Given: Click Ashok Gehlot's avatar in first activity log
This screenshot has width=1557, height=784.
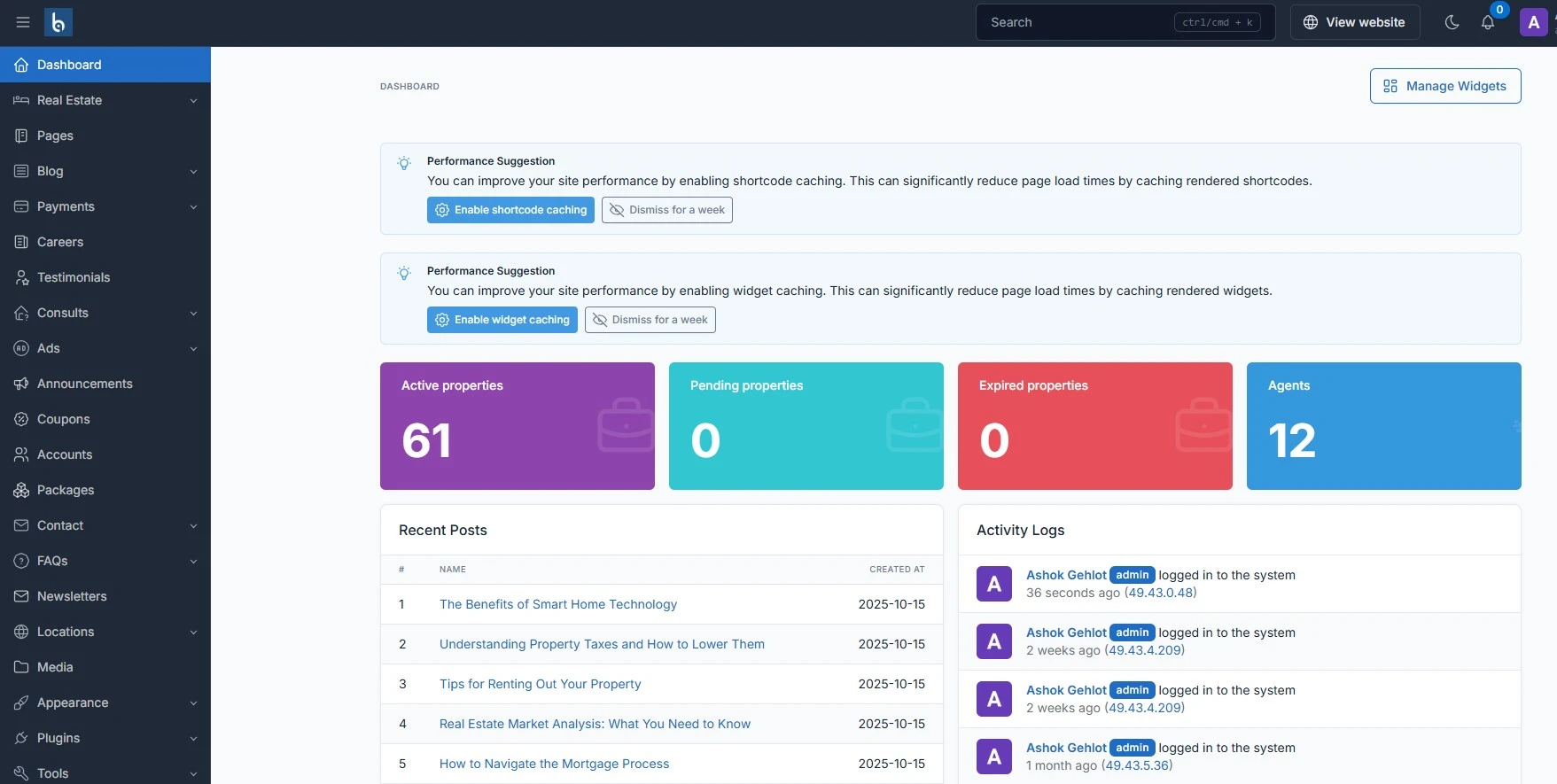Looking at the screenshot, I should click(993, 584).
